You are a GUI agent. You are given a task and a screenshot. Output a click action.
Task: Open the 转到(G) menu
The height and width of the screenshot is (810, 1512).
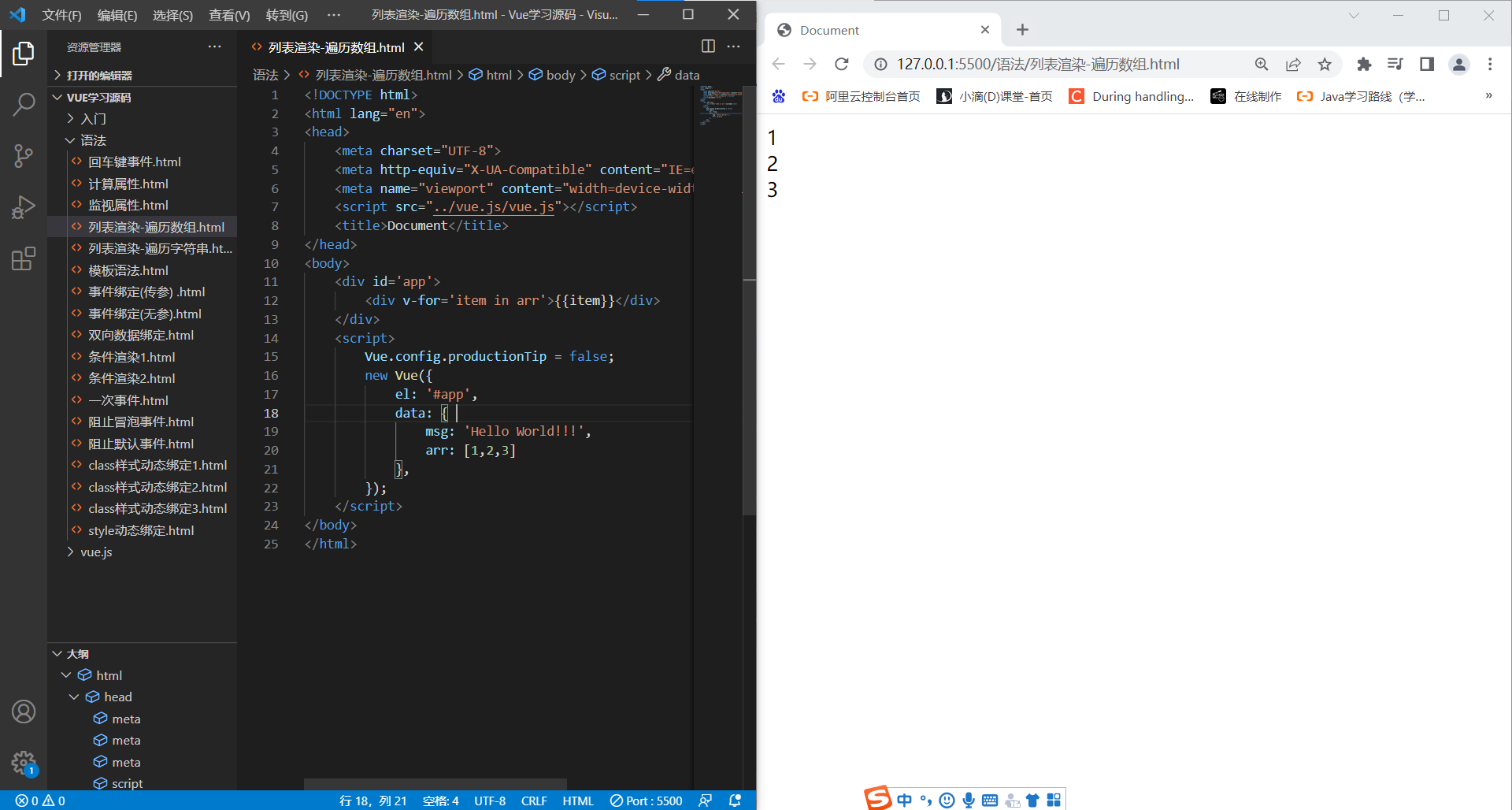tap(287, 15)
